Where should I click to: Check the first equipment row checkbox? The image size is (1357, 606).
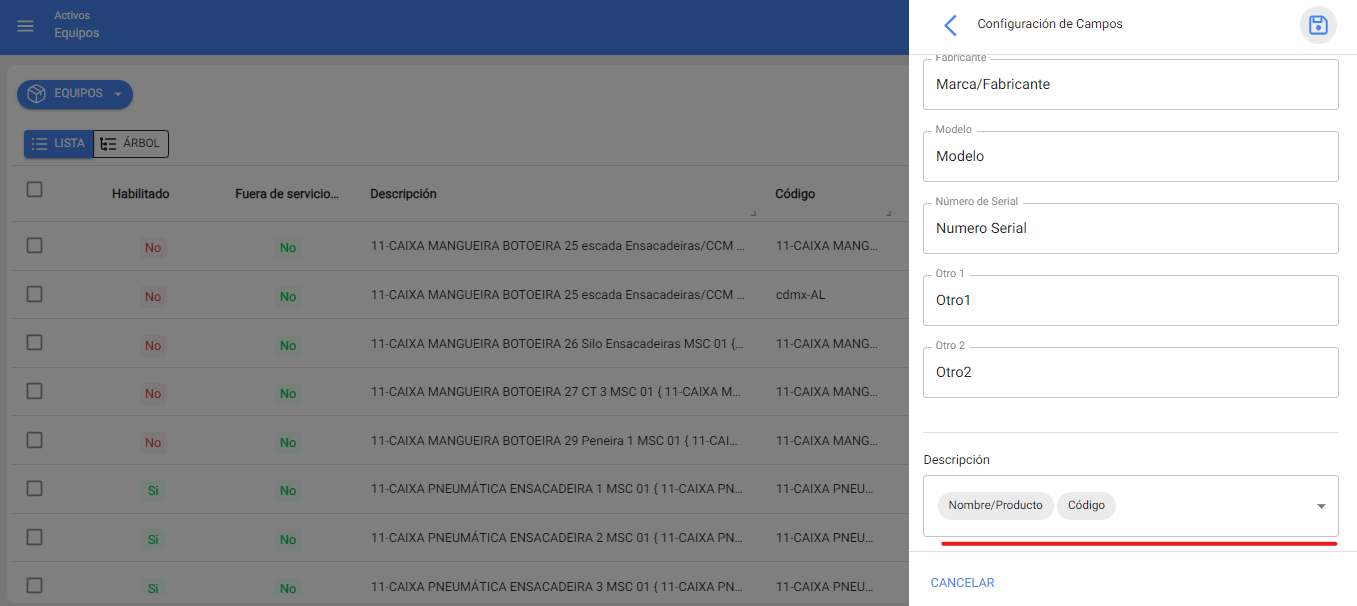click(x=34, y=245)
